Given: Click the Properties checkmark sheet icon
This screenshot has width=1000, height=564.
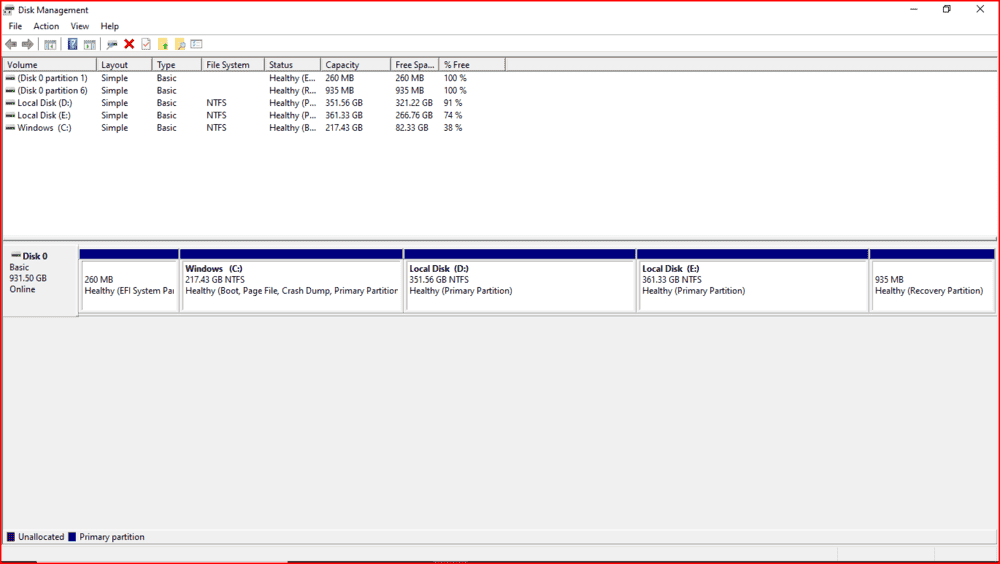Looking at the screenshot, I should point(146,44).
